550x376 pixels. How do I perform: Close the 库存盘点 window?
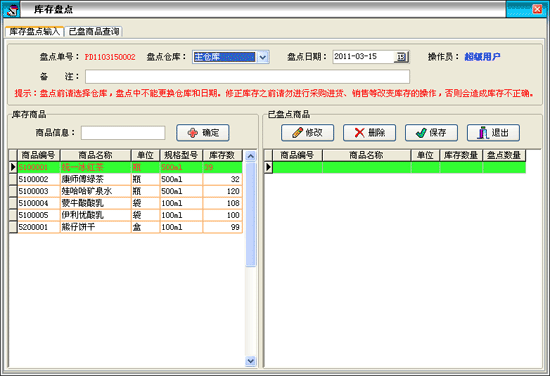point(537,9)
